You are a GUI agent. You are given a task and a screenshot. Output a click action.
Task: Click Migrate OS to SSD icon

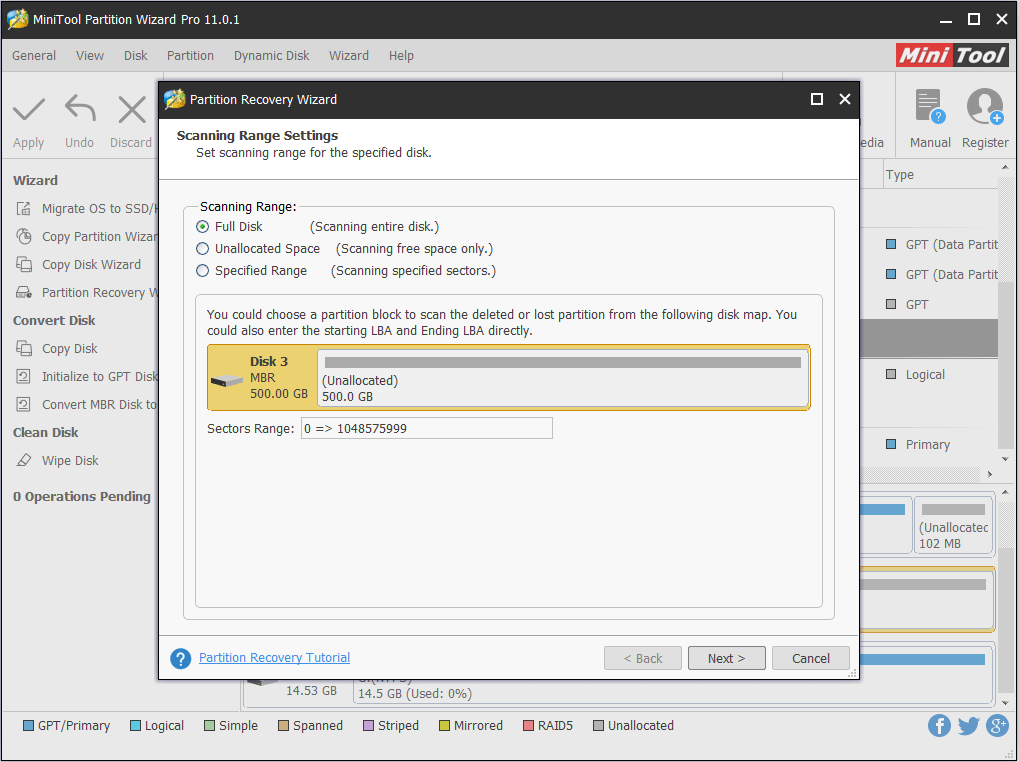24,209
